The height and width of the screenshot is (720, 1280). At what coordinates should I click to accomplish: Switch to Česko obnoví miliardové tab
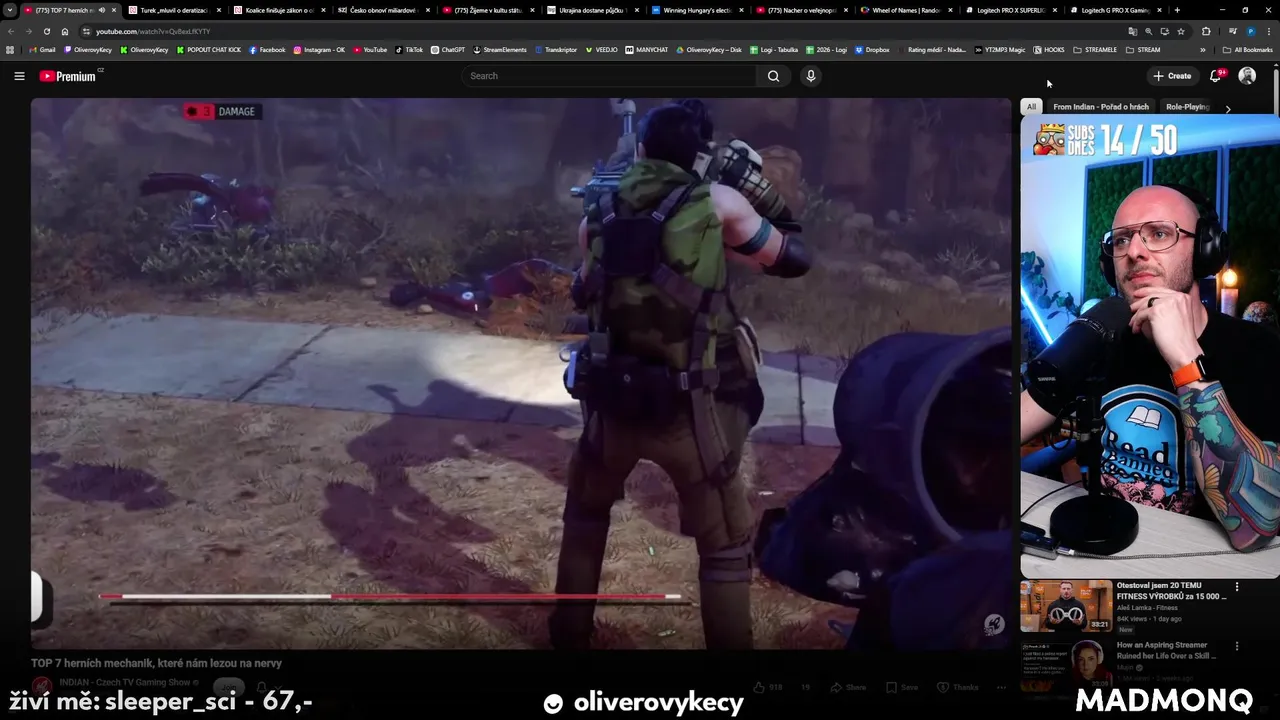pos(382,10)
